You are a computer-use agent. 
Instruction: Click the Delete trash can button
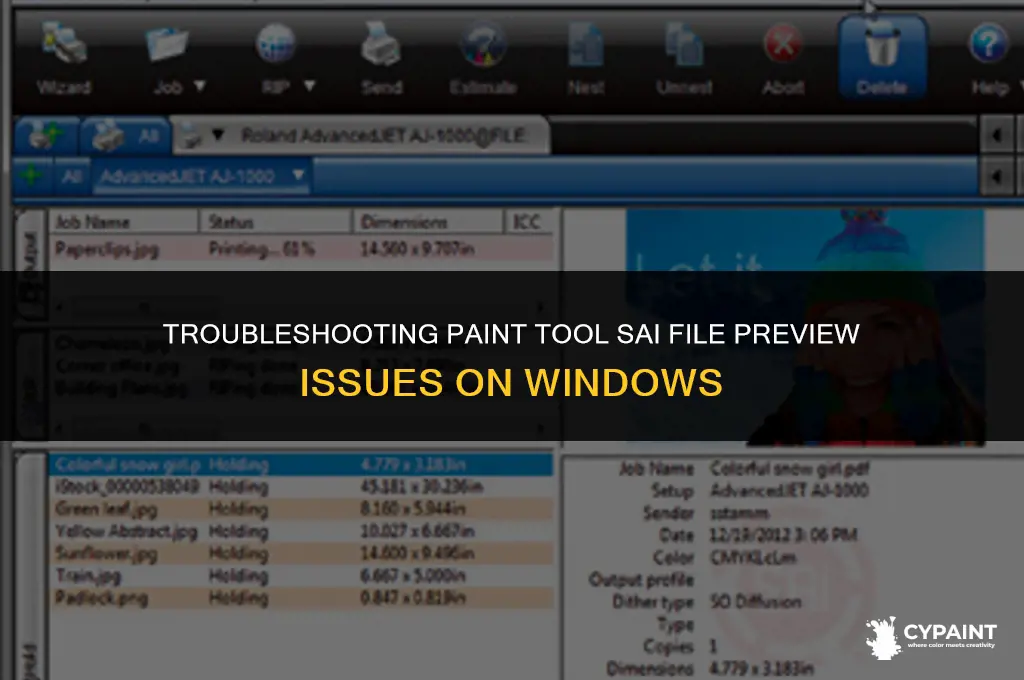point(882,57)
